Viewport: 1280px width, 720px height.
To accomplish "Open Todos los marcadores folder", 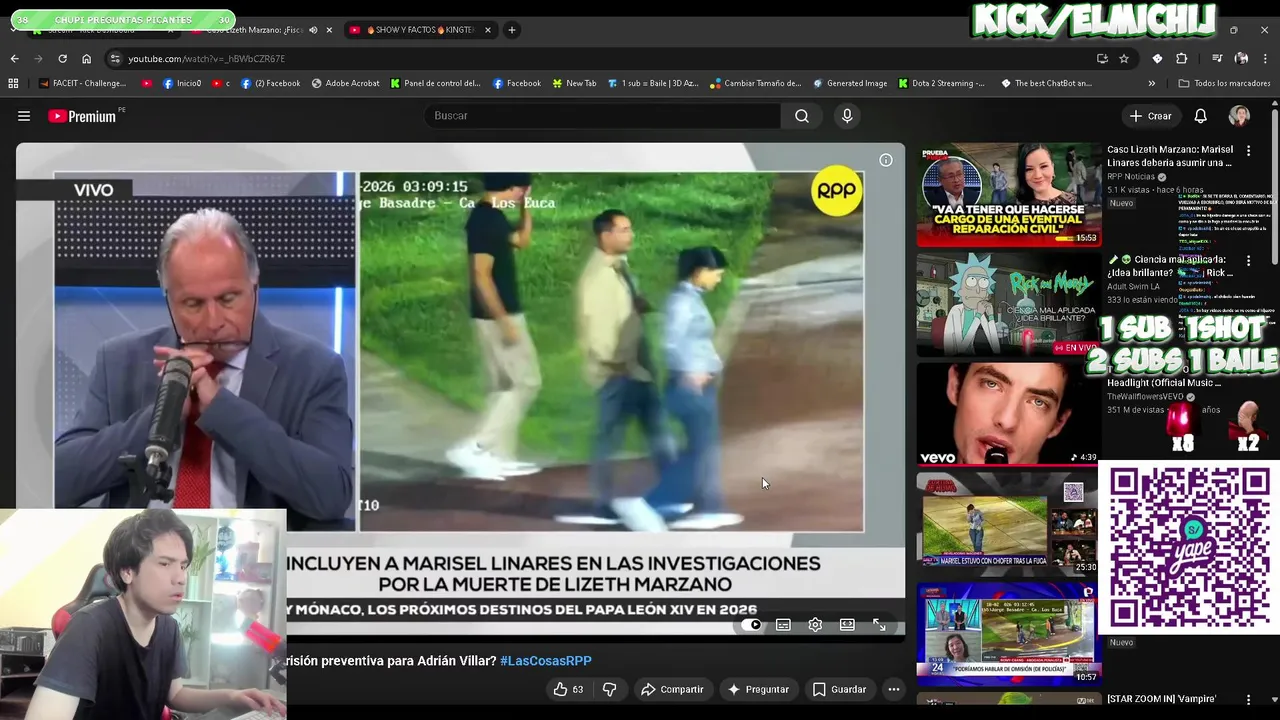I will [1224, 83].
